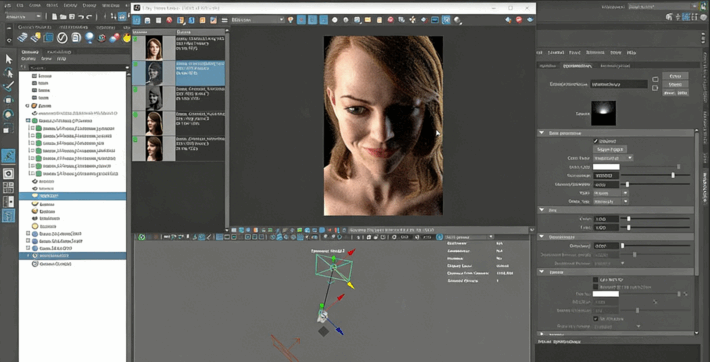The width and height of the screenshot is (710, 362).
Task: Switch to the first Attribute Editor node tab
Action: (547, 66)
